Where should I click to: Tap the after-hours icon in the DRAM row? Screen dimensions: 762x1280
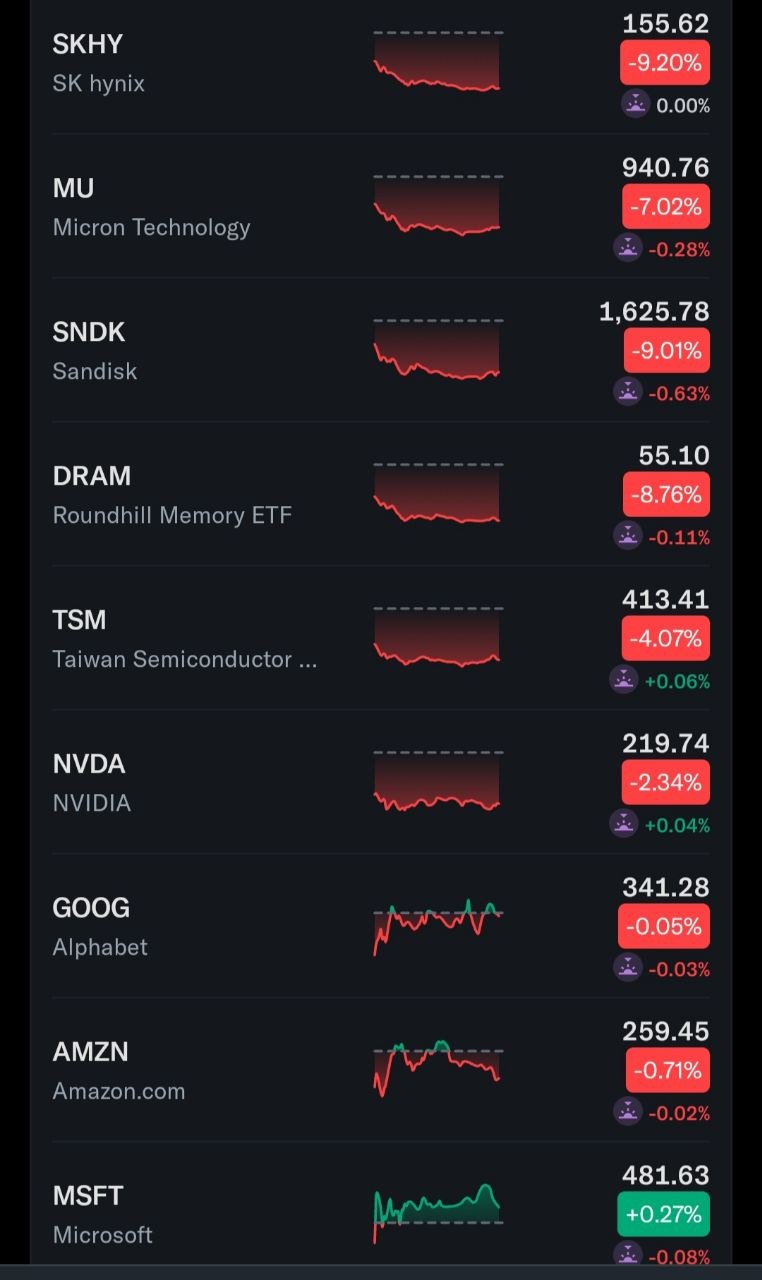pos(627,537)
